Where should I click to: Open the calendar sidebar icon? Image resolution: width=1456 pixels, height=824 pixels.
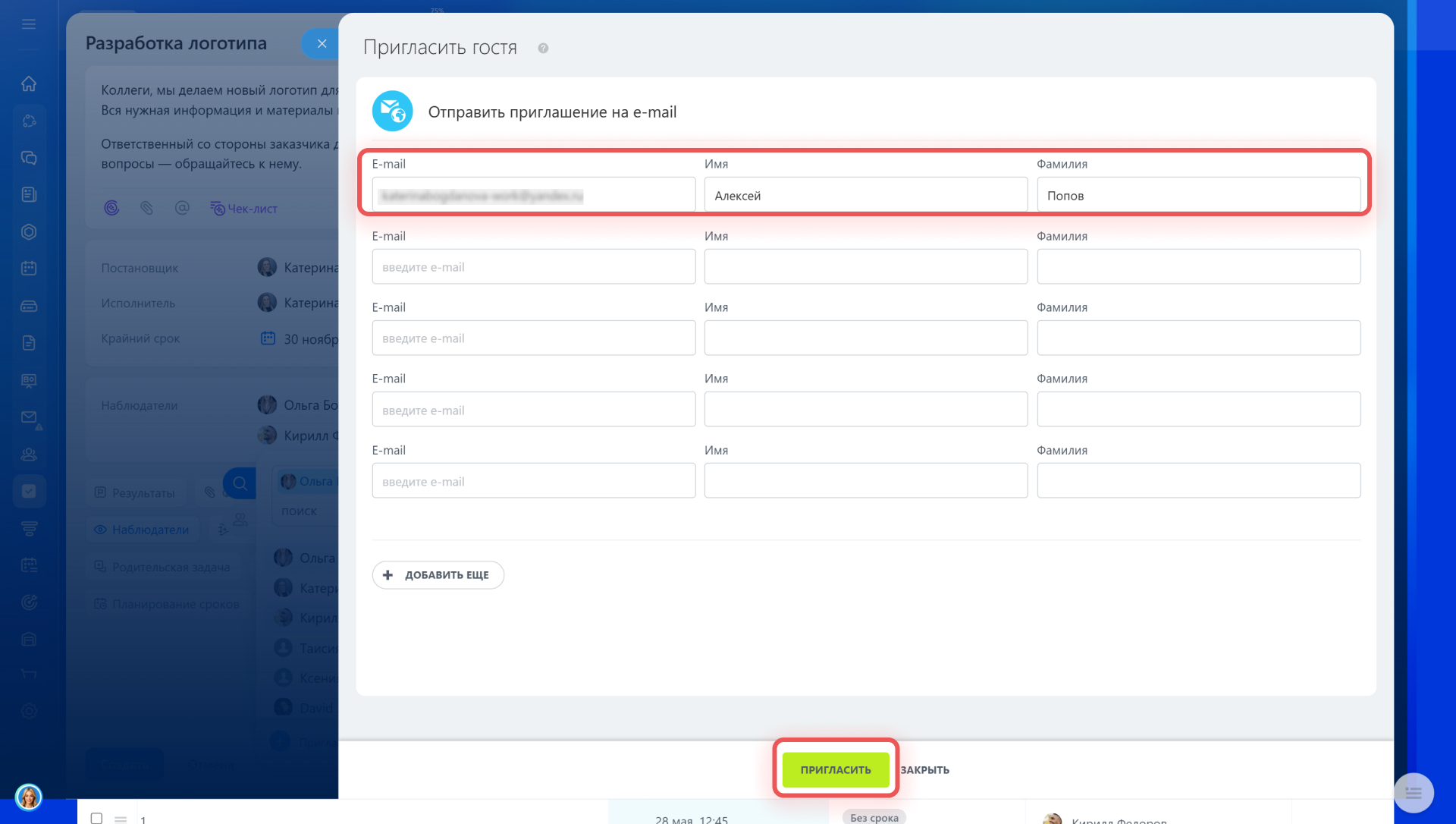(29, 269)
